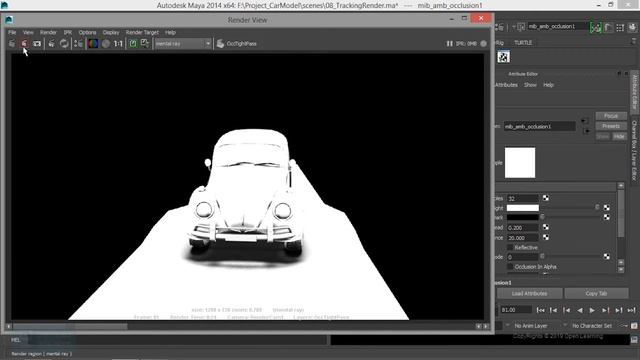Click the OccTightPass render layer icon
The height and width of the screenshot is (360, 640).
pos(220,43)
